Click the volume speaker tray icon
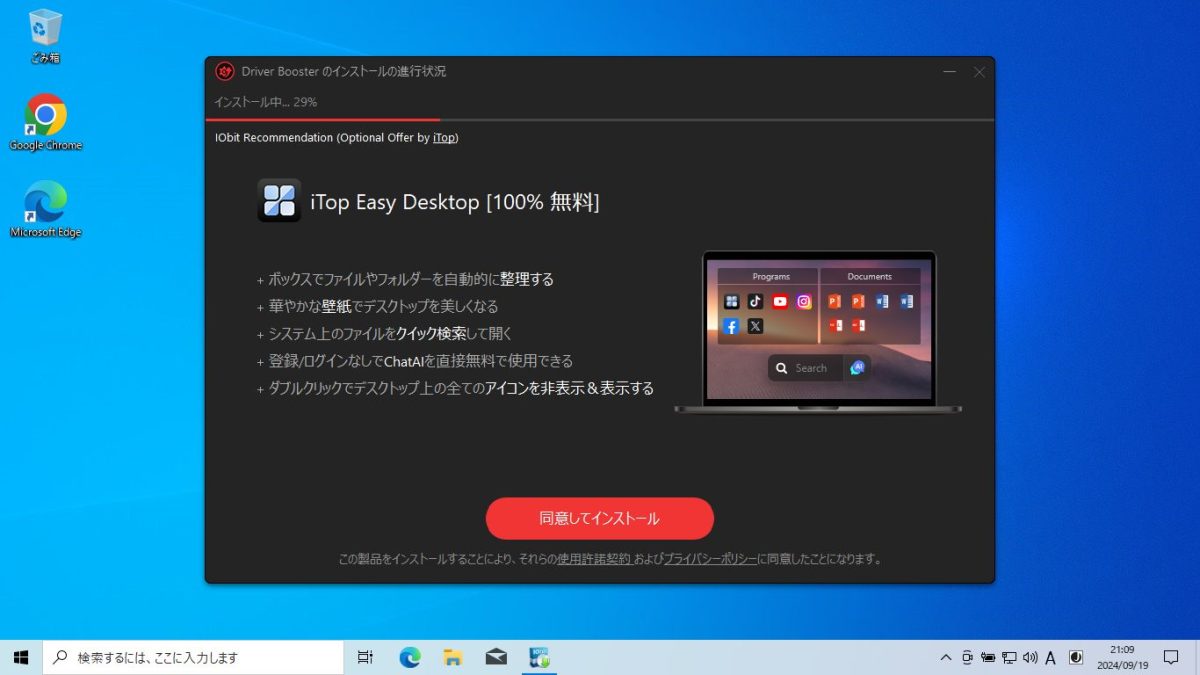Image resolution: width=1200 pixels, height=675 pixels. [1030, 658]
